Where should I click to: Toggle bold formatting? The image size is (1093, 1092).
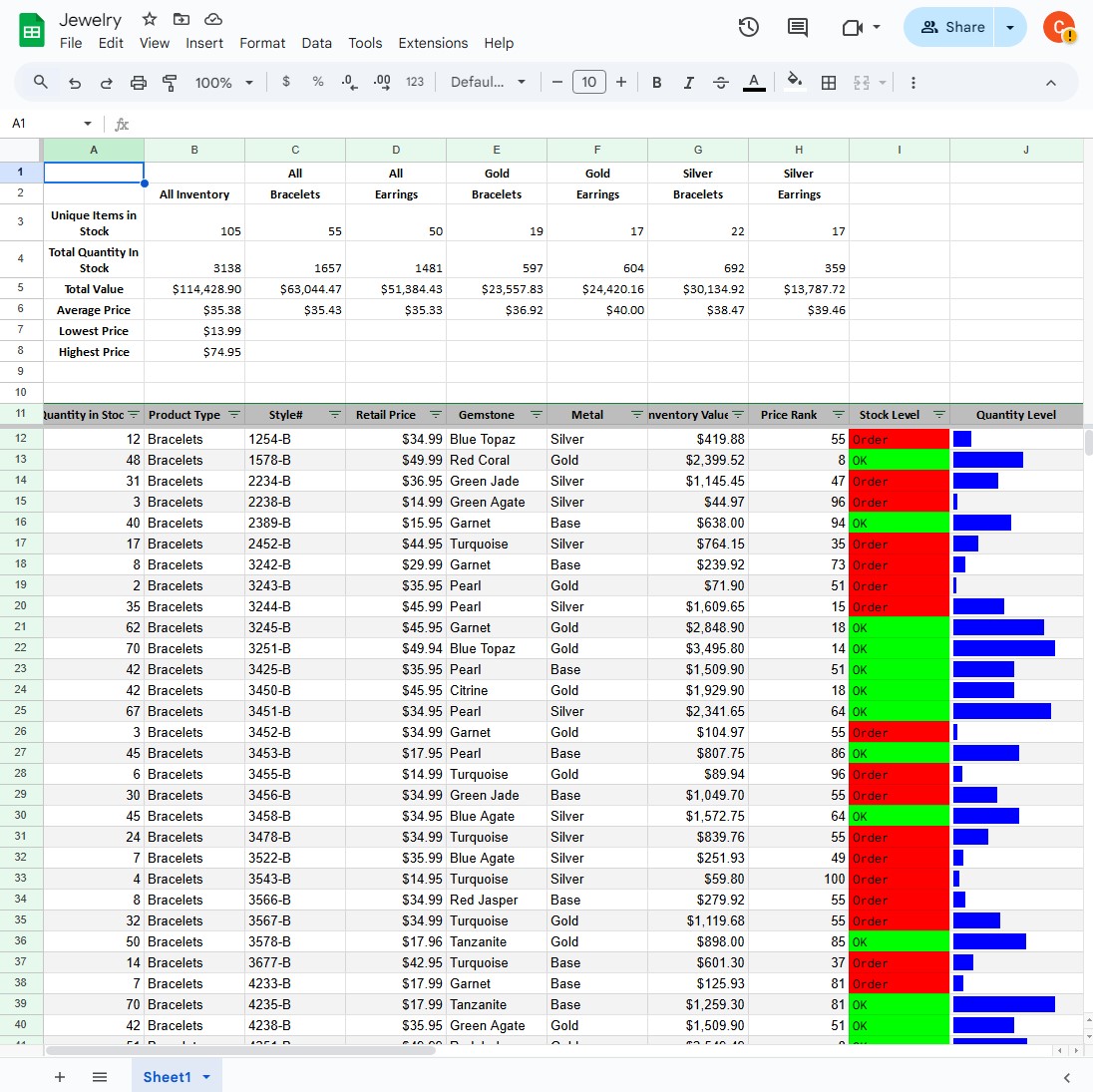(657, 82)
